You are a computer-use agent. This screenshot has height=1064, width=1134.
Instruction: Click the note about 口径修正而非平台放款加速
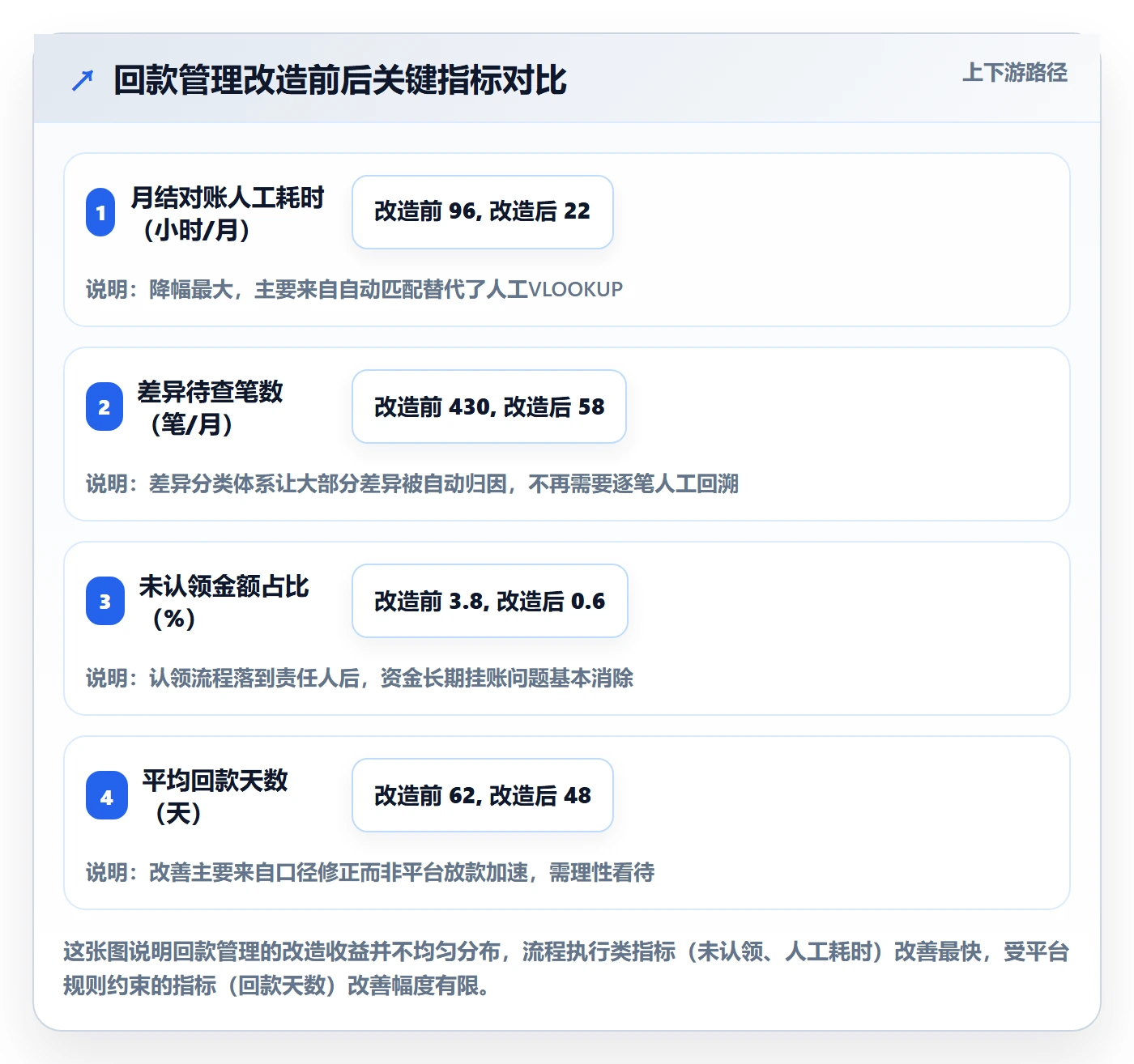click(370, 872)
